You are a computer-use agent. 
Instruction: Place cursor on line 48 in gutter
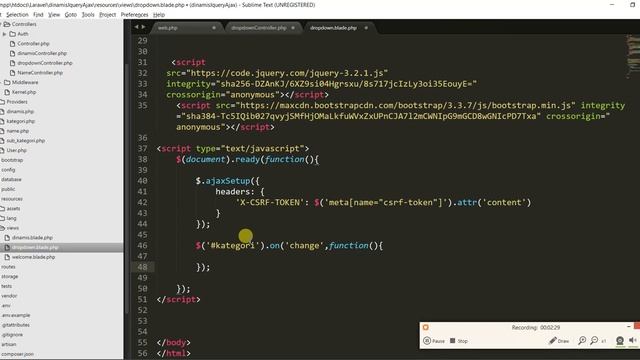142,267
